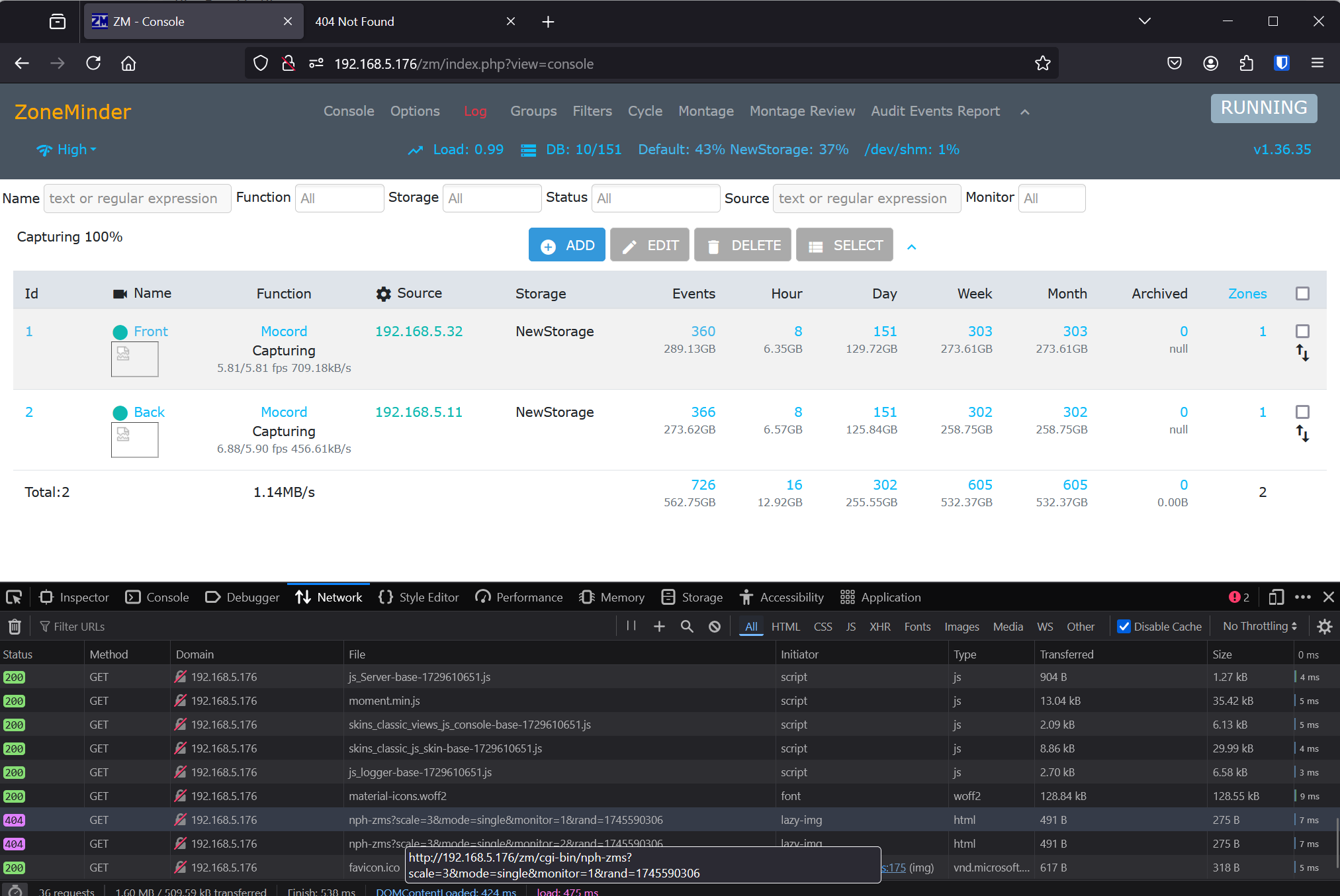Reorder Front monitor with sort arrows
Image resolution: width=1340 pixels, height=896 pixels.
1302,353
